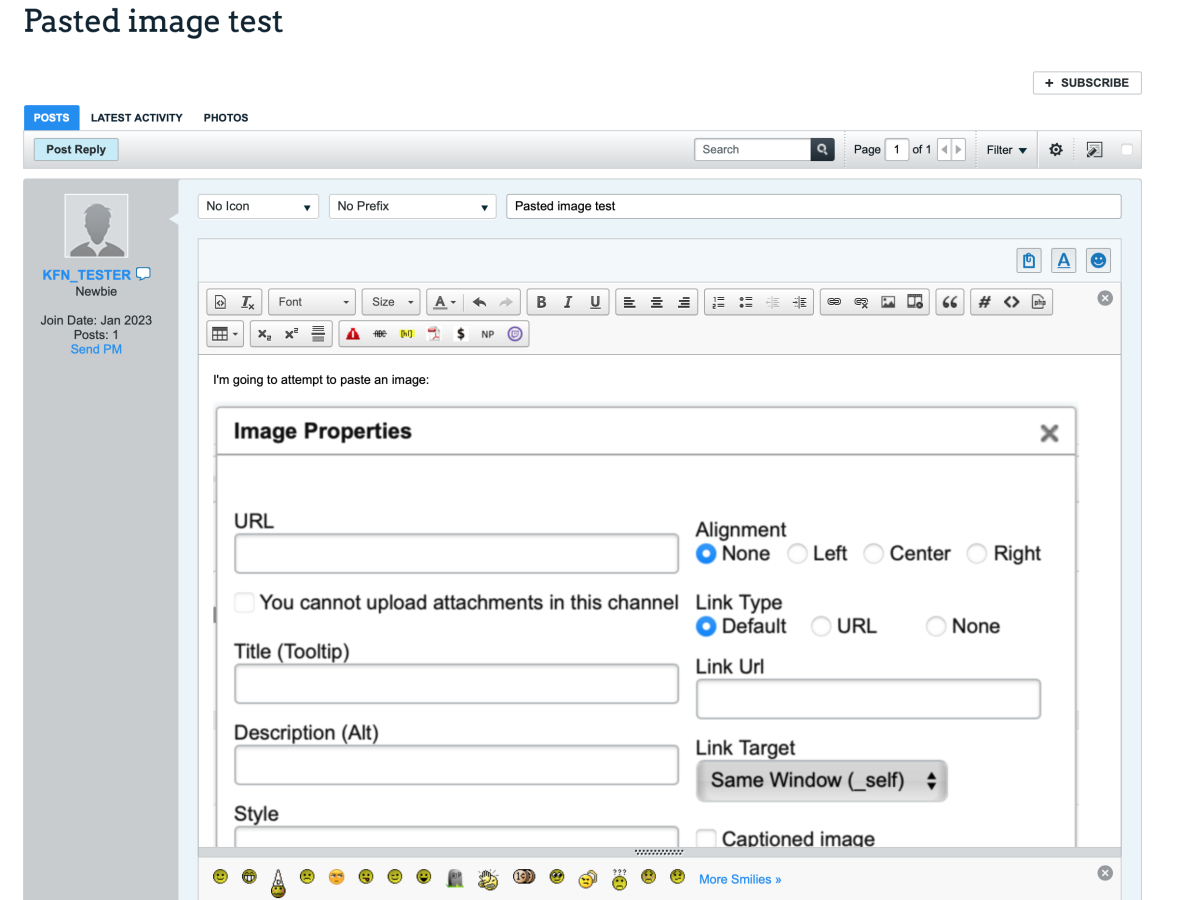Select the Default link type
The height and width of the screenshot is (900, 1193).
point(706,626)
